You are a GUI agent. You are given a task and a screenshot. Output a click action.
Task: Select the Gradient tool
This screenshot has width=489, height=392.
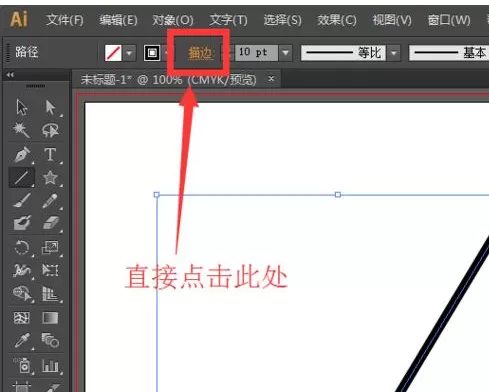[50, 318]
